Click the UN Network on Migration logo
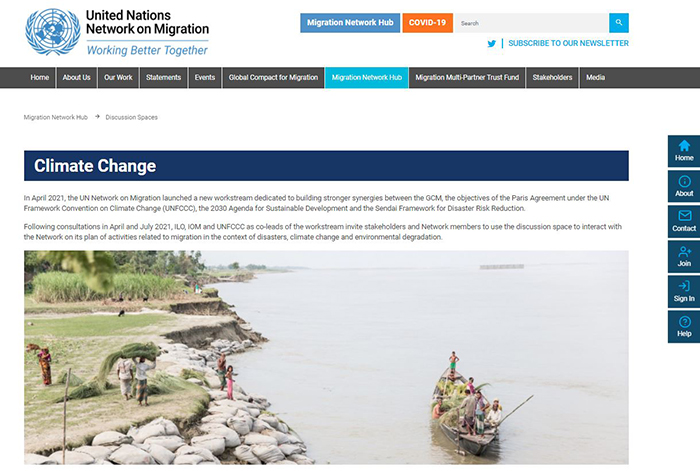The image size is (700, 471). (x=117, y=32)
